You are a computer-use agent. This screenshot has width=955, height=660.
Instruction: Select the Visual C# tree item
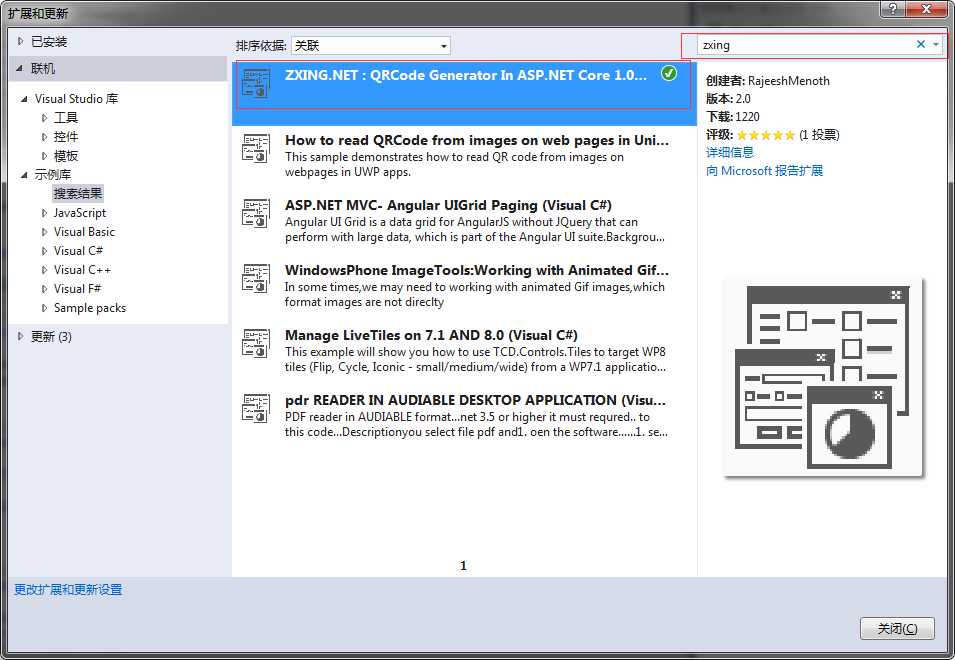click(78, 250)
